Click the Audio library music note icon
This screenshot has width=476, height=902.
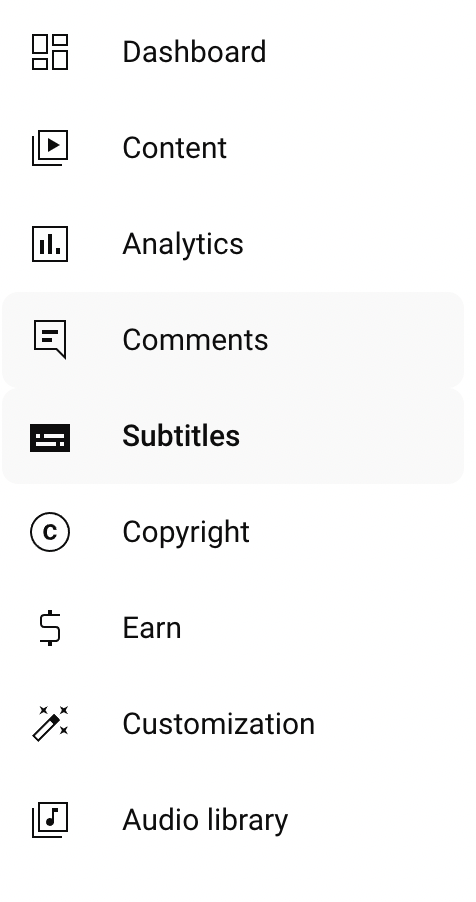50,820
